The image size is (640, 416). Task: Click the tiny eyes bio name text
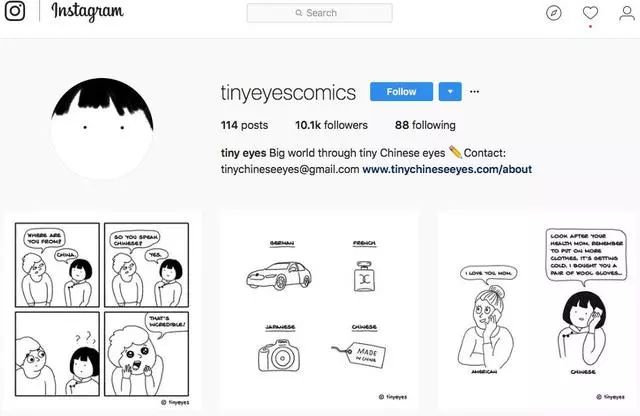coord(243,153)
